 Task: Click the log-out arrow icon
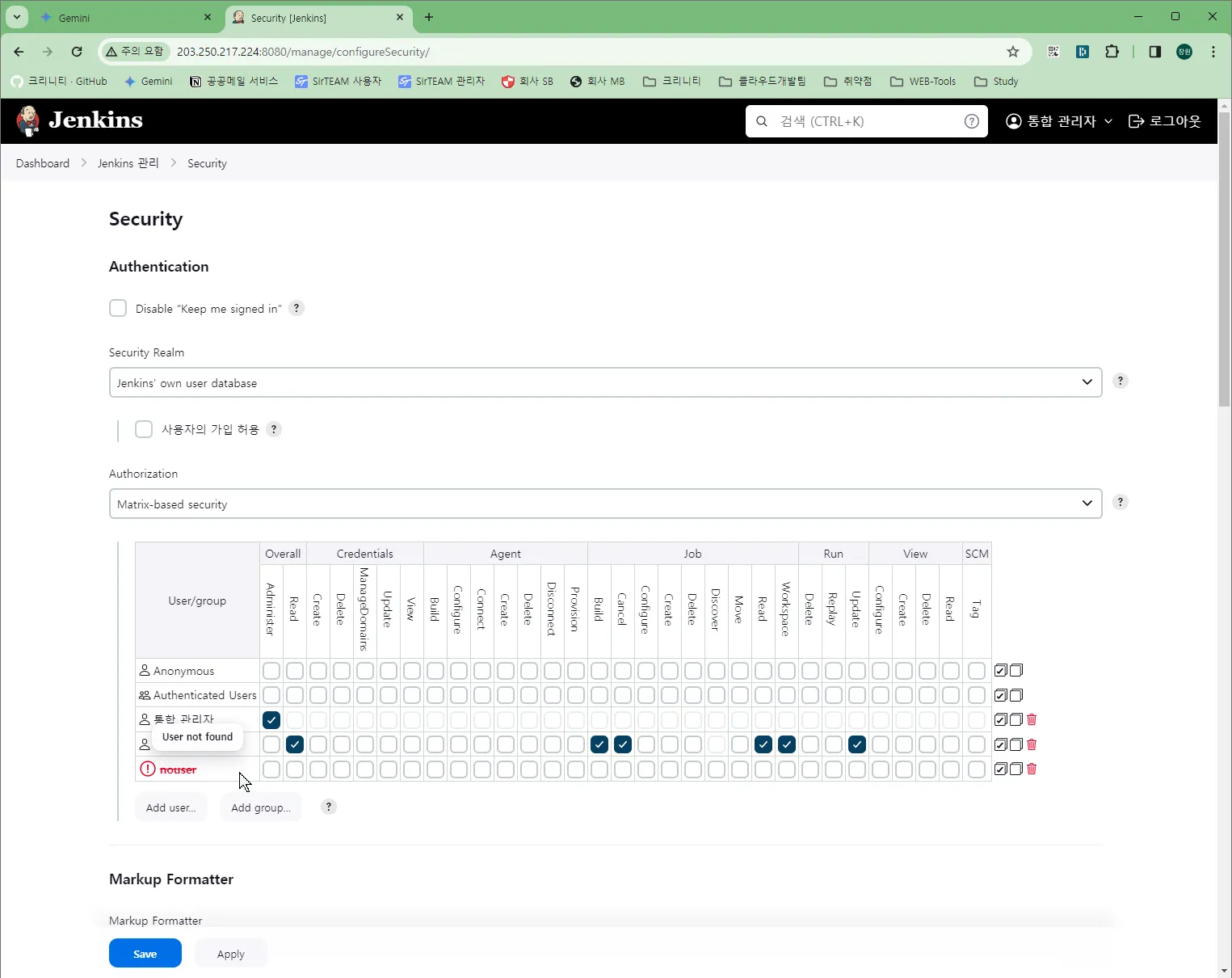(1136, 121)
